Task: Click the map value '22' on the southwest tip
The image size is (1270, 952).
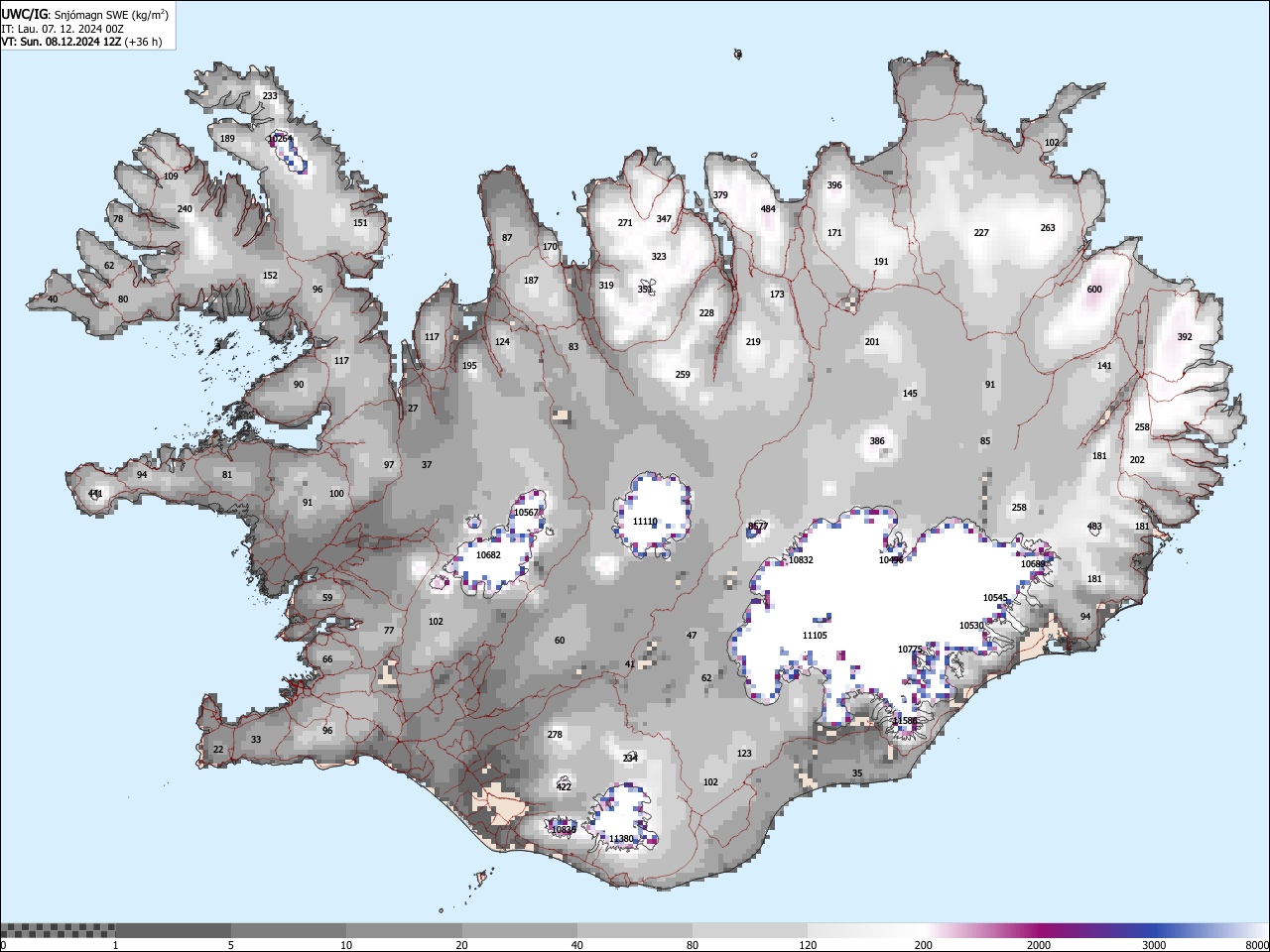Action: [x=218, y=750]
